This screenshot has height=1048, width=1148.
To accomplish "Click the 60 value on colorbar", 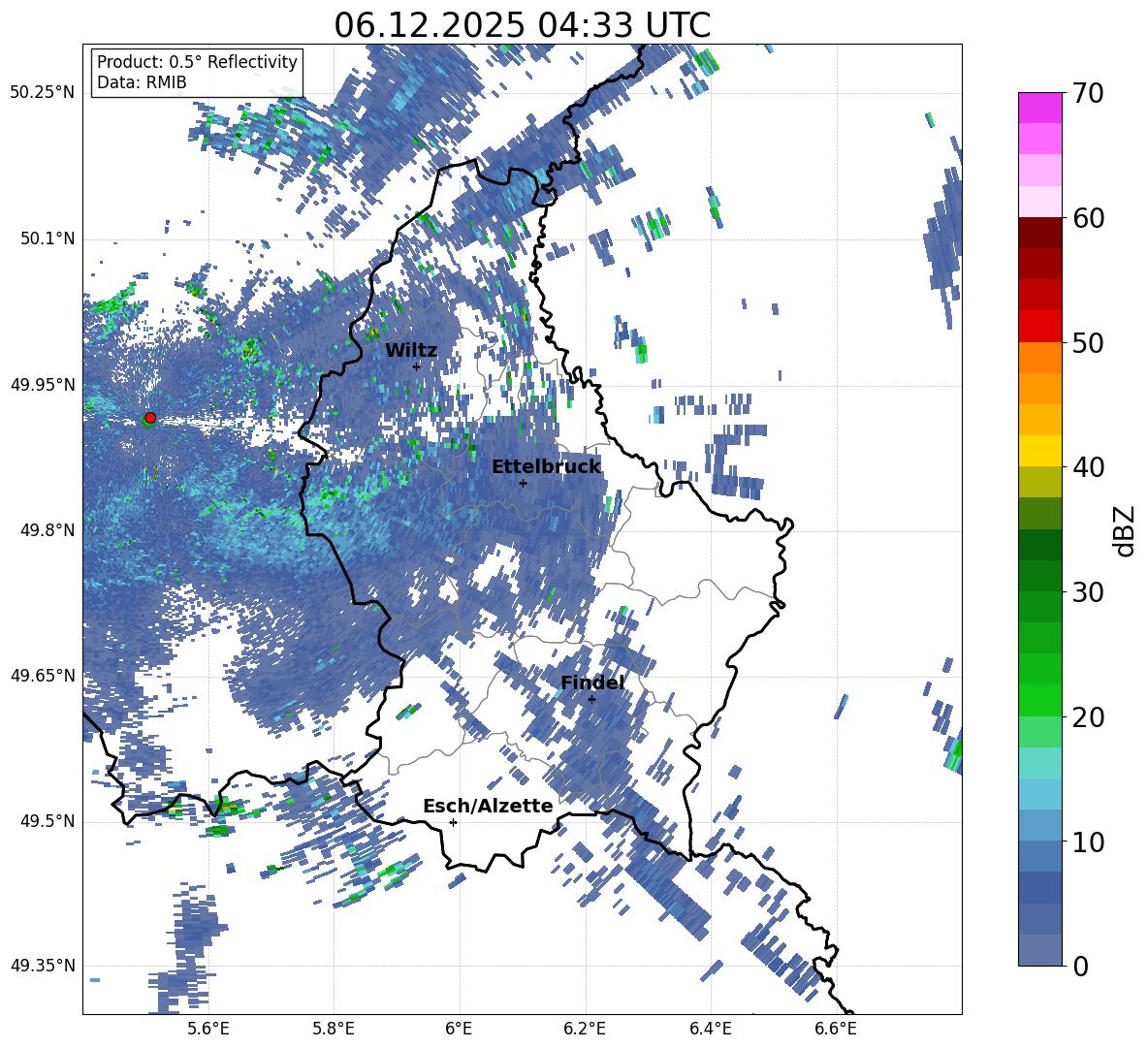I will (1088, 218).
